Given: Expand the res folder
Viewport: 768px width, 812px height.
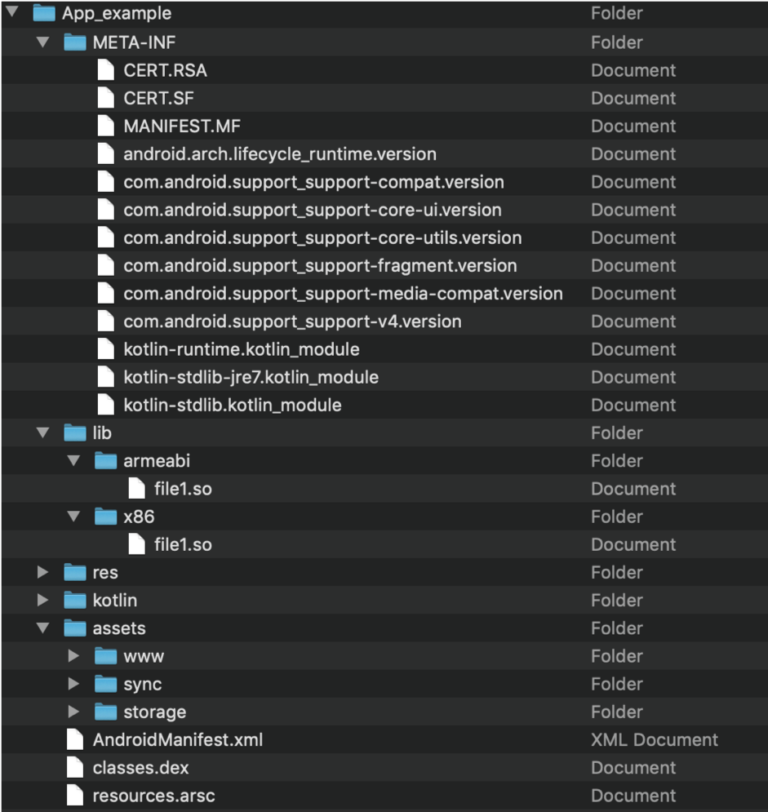Looking at the screenshot, I should (42, 572).
